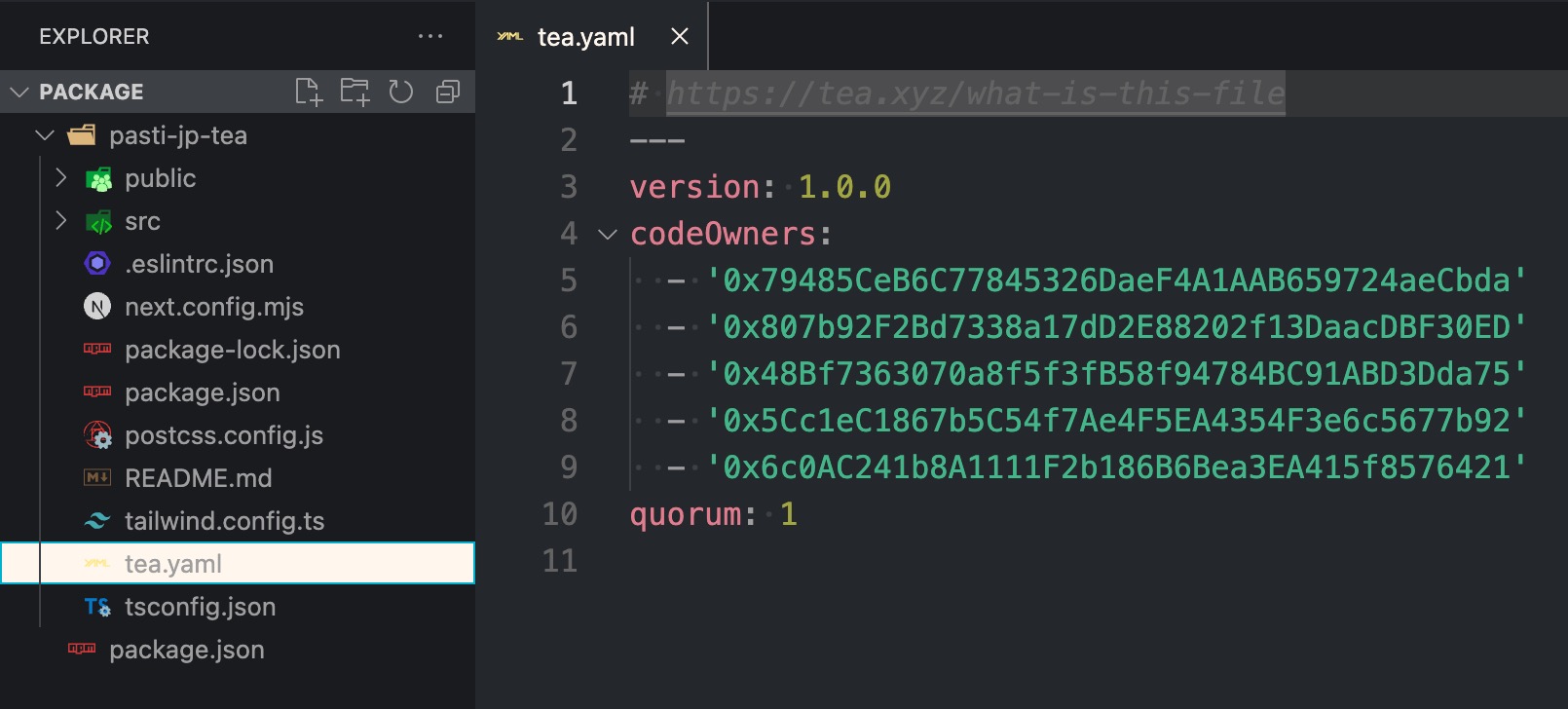Click the quorum value 1

[x=789, y=514]
